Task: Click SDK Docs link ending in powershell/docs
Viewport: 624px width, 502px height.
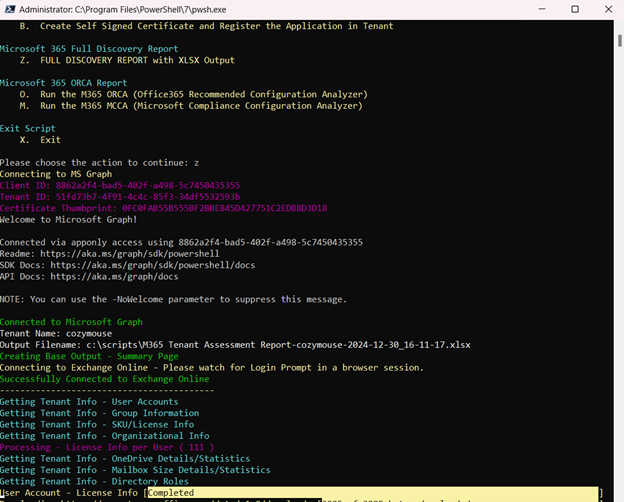Action: 153,265
